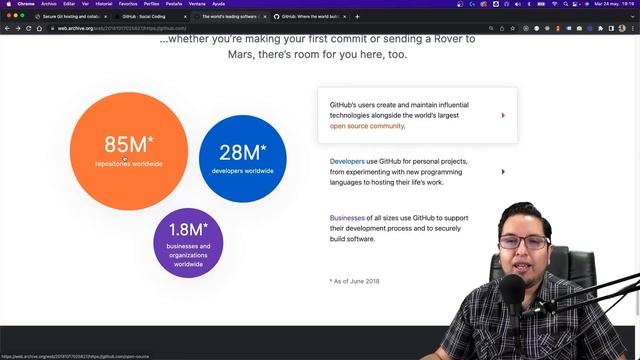This screenshot has width=640, height=360.
Task: Close the 'GitHub: Where the world builds' tab
Action: pos(344,17)
